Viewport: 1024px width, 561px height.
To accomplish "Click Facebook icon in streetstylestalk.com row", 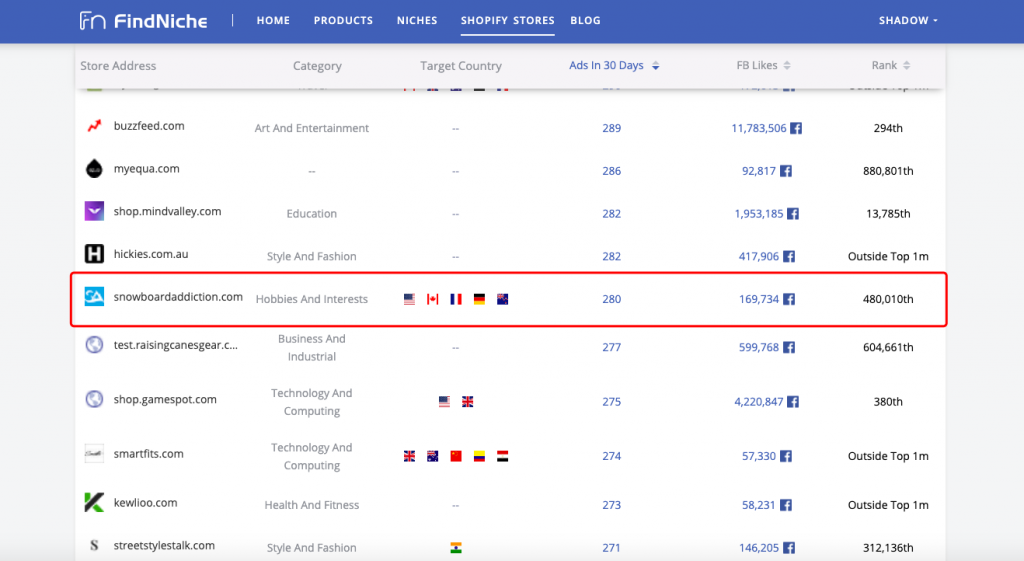I will click(789, 548).
